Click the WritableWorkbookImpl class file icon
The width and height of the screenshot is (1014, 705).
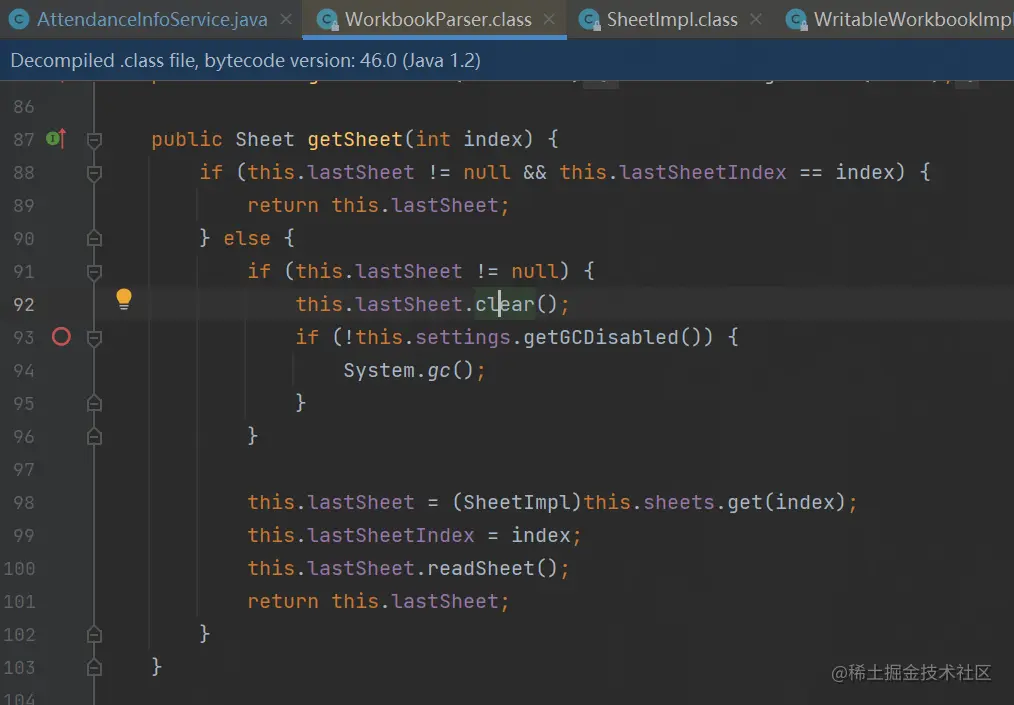coord(796,20)
